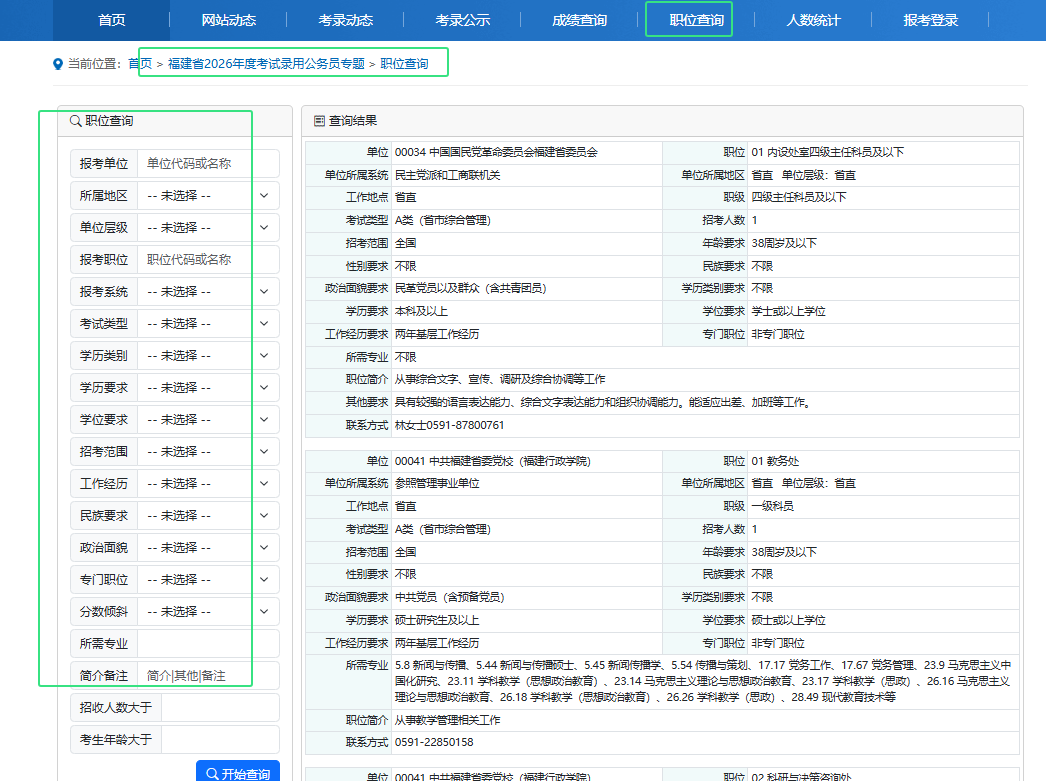
Task: Click the 报考职位 code or name field
Action: pyautogui.click(x=207, y=260)
